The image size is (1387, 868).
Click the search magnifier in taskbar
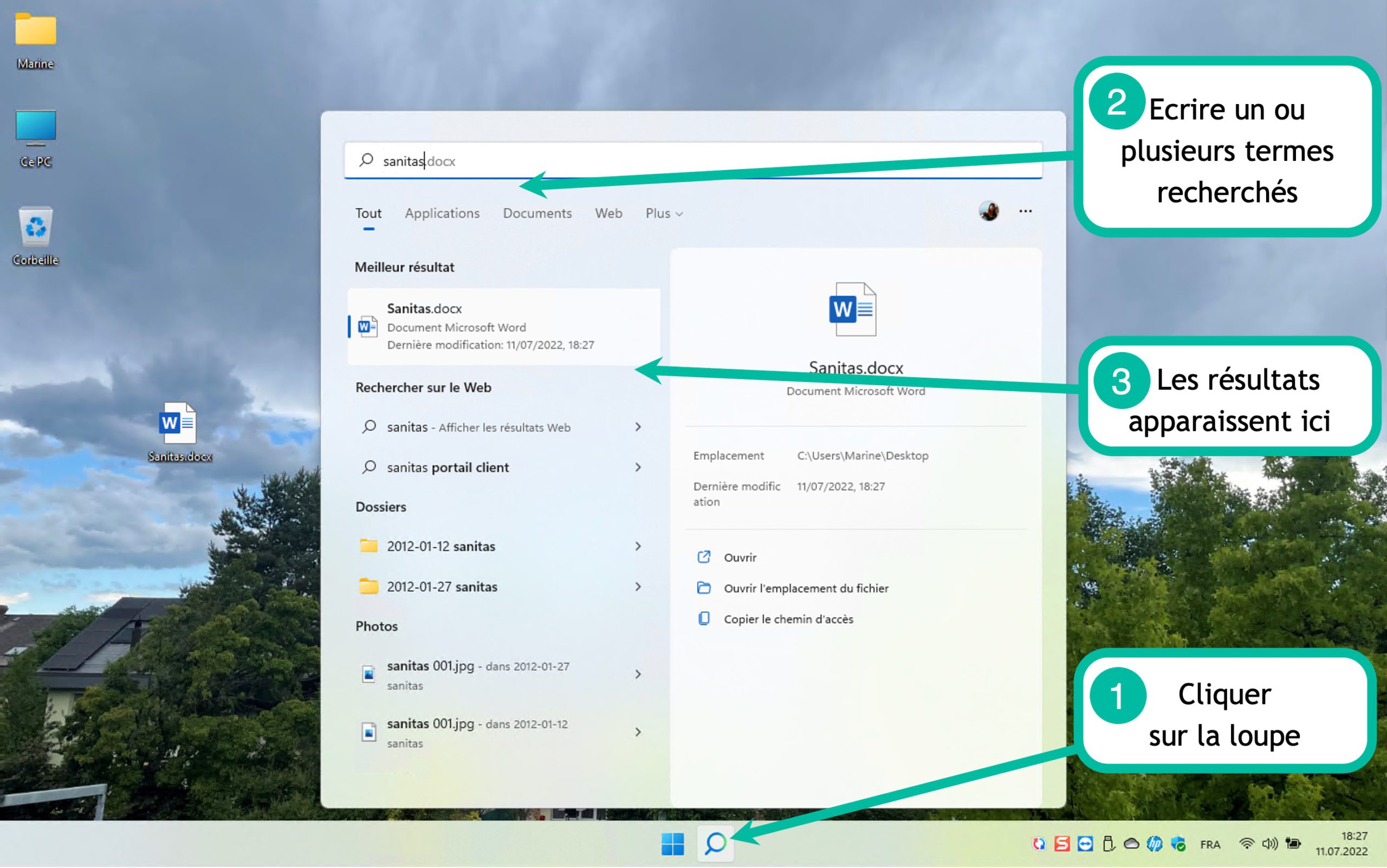pos(715,843)
